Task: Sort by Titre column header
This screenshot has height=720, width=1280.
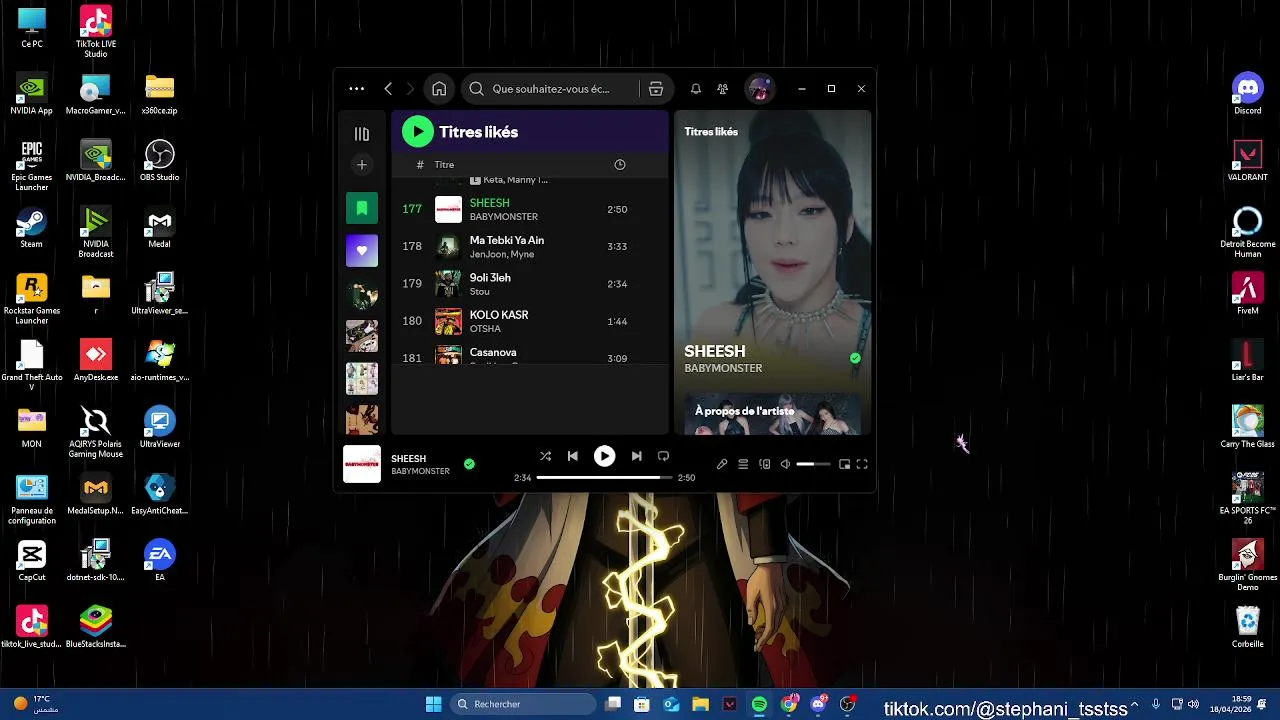Action: (444, 165)
